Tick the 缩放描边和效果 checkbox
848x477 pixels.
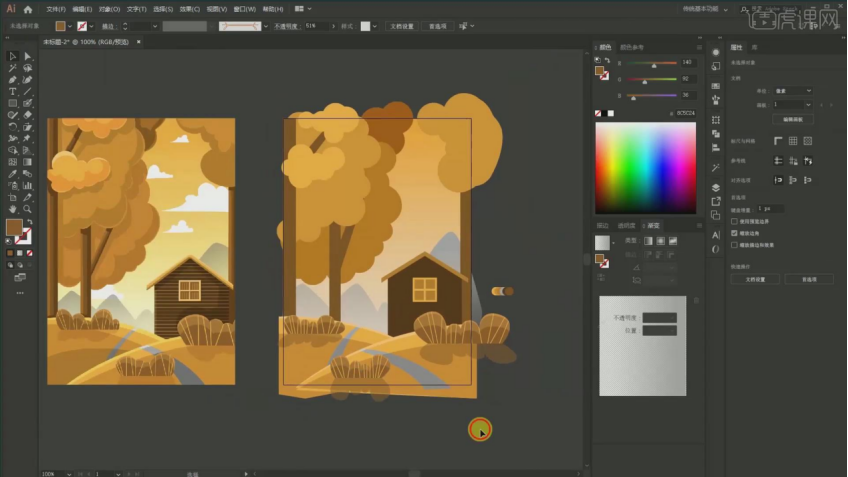(735, 245)
